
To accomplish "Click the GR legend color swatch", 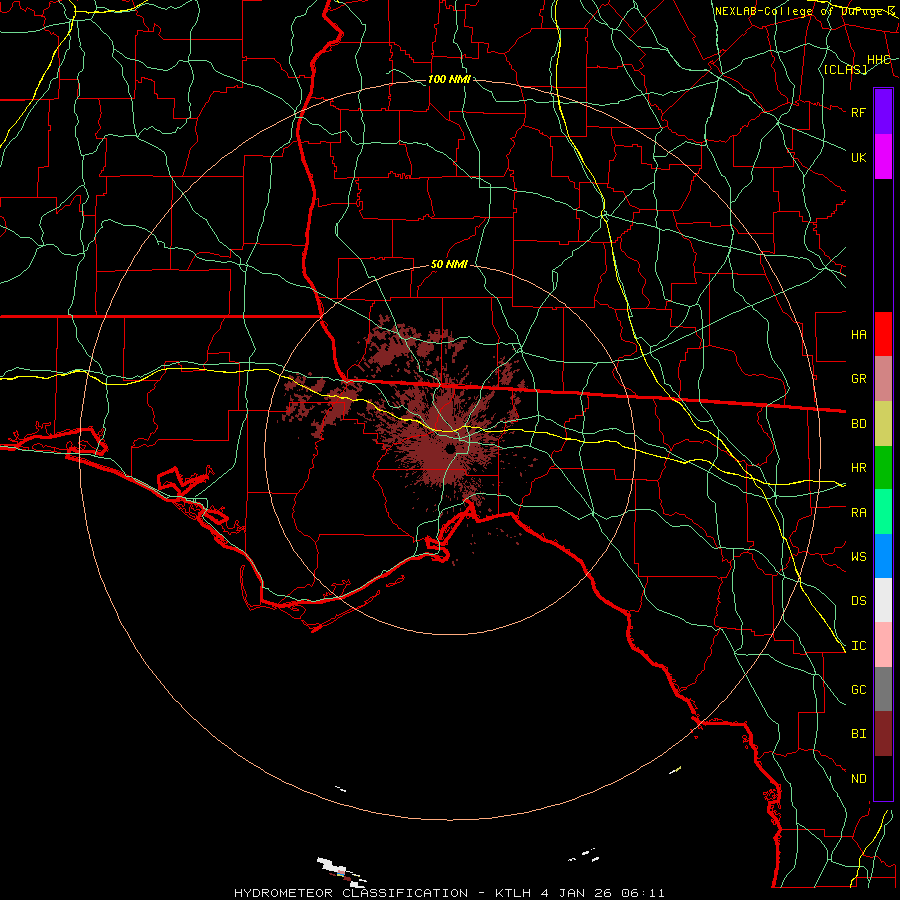I will pyautogui.click(x=883, y=378).
